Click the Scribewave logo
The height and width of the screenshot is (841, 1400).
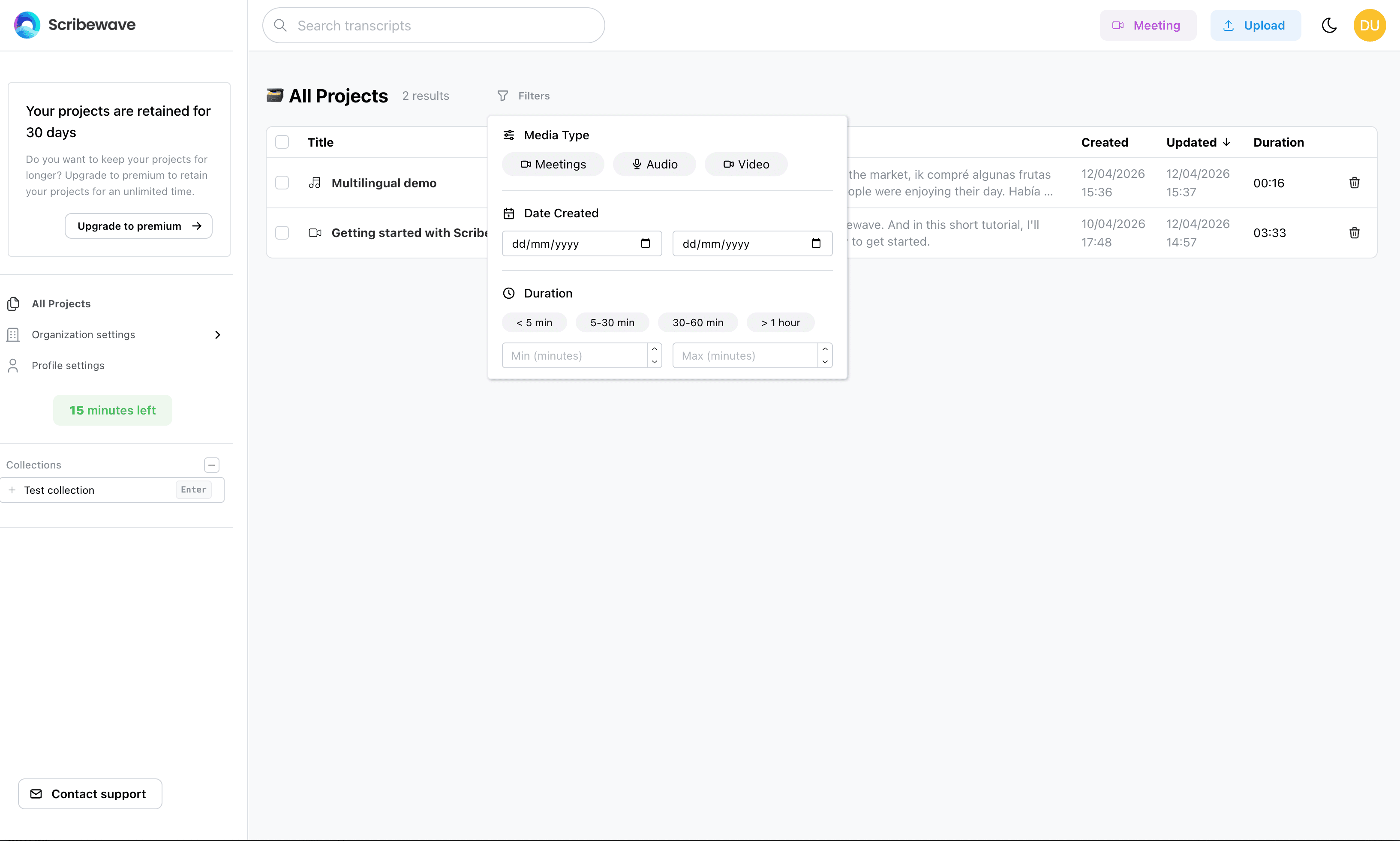pos(74,24)
